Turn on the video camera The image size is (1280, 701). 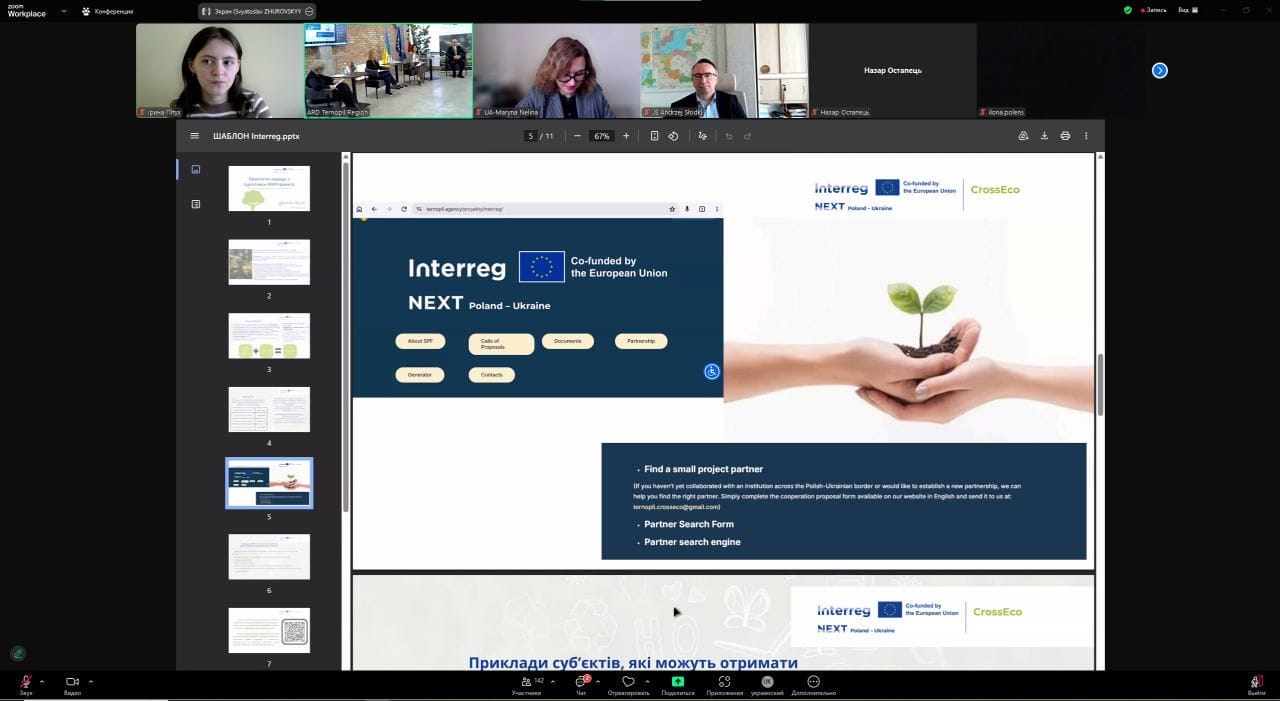[72, 682]
